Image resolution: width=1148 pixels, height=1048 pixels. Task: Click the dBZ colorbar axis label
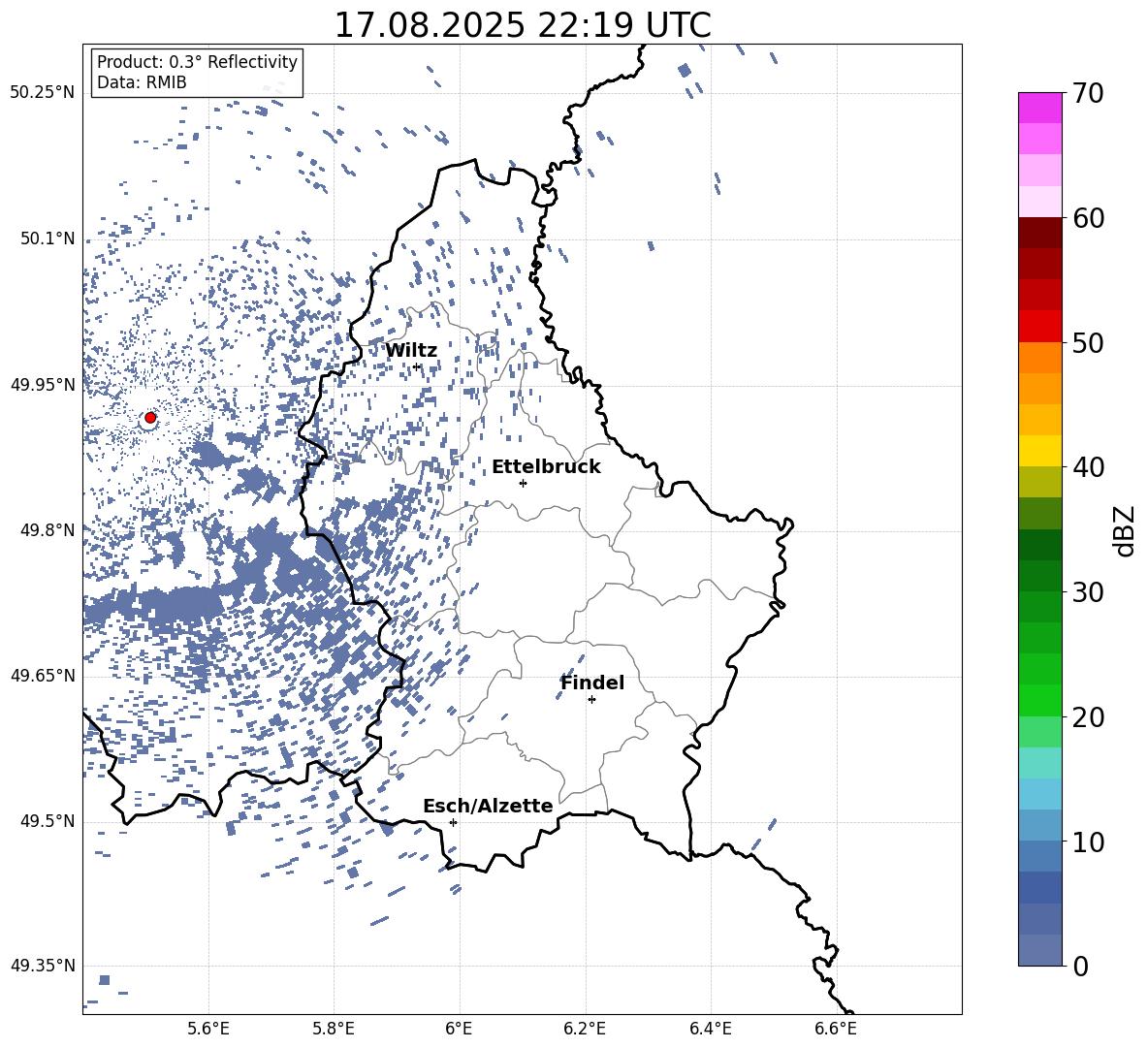click(x=1126, y=530)
